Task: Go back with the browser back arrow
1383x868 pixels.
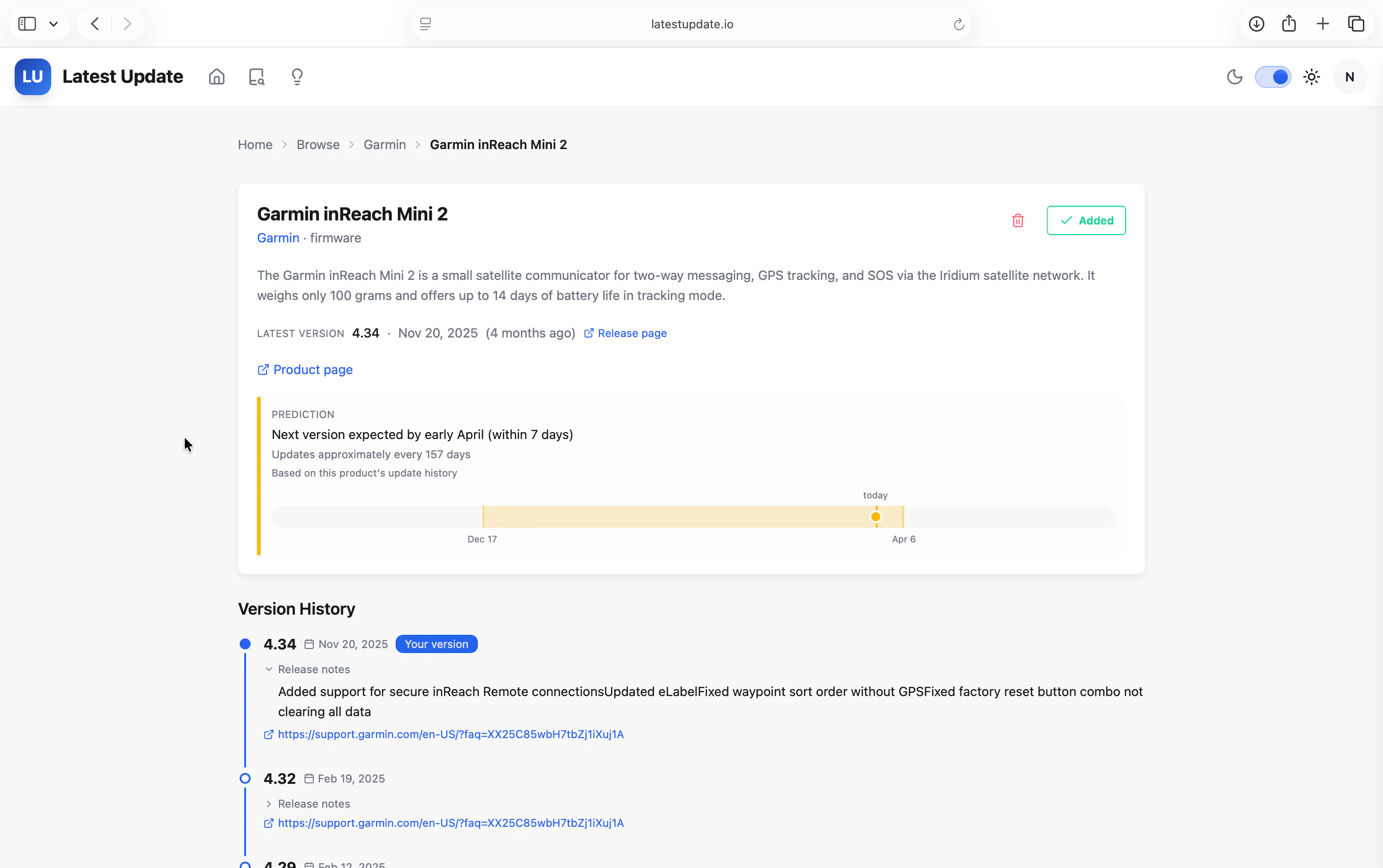Action: (x=95, y=23)
